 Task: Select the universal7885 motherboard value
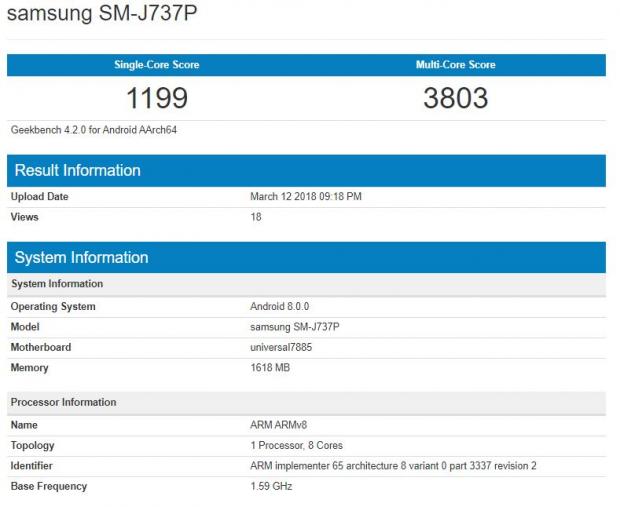283,347
